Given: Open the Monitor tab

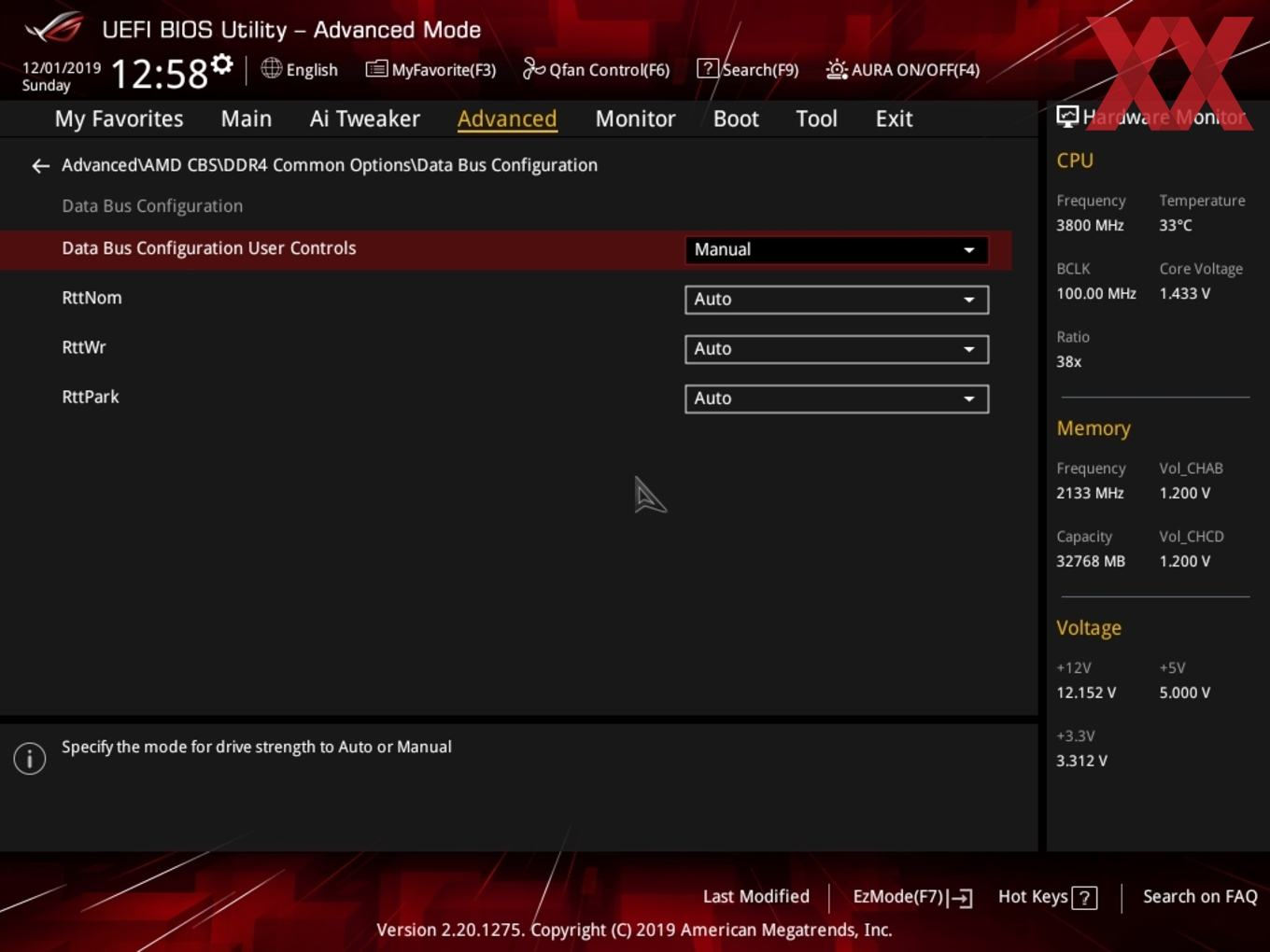Looking at the screenshot, I should pyautogui.click(x=635, y=119).
